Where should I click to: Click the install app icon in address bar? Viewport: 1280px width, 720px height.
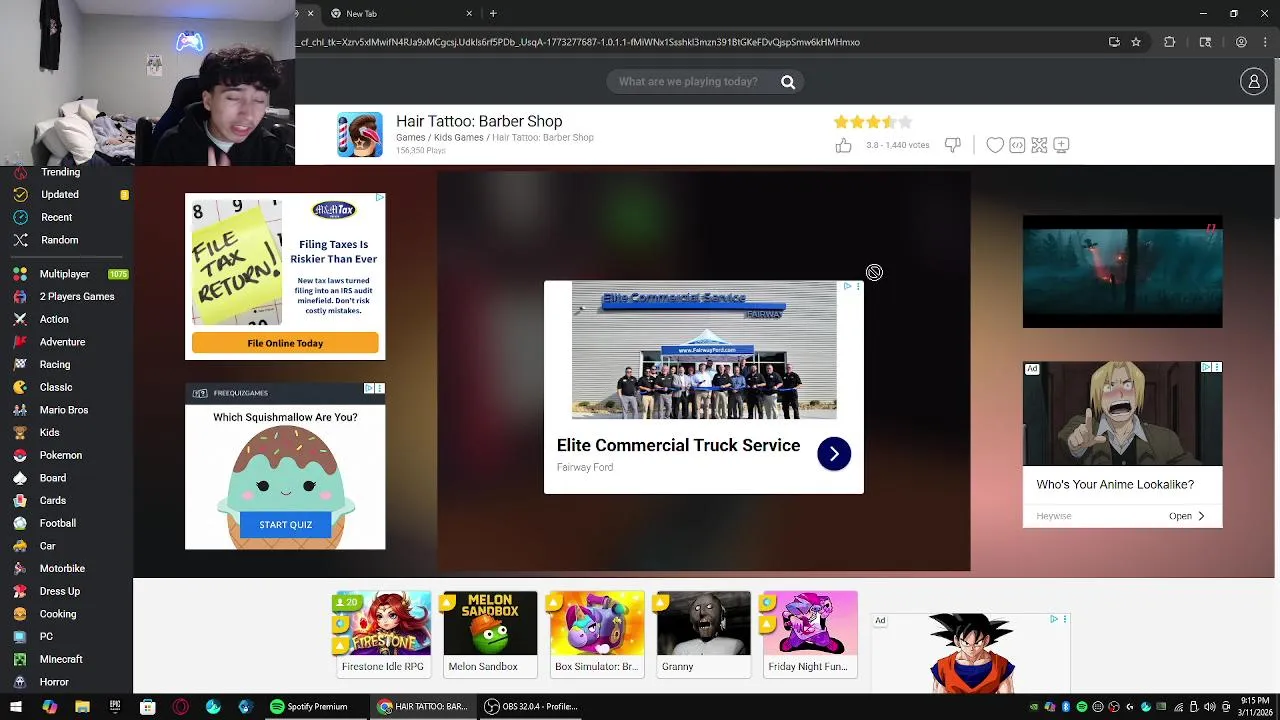1114,42
